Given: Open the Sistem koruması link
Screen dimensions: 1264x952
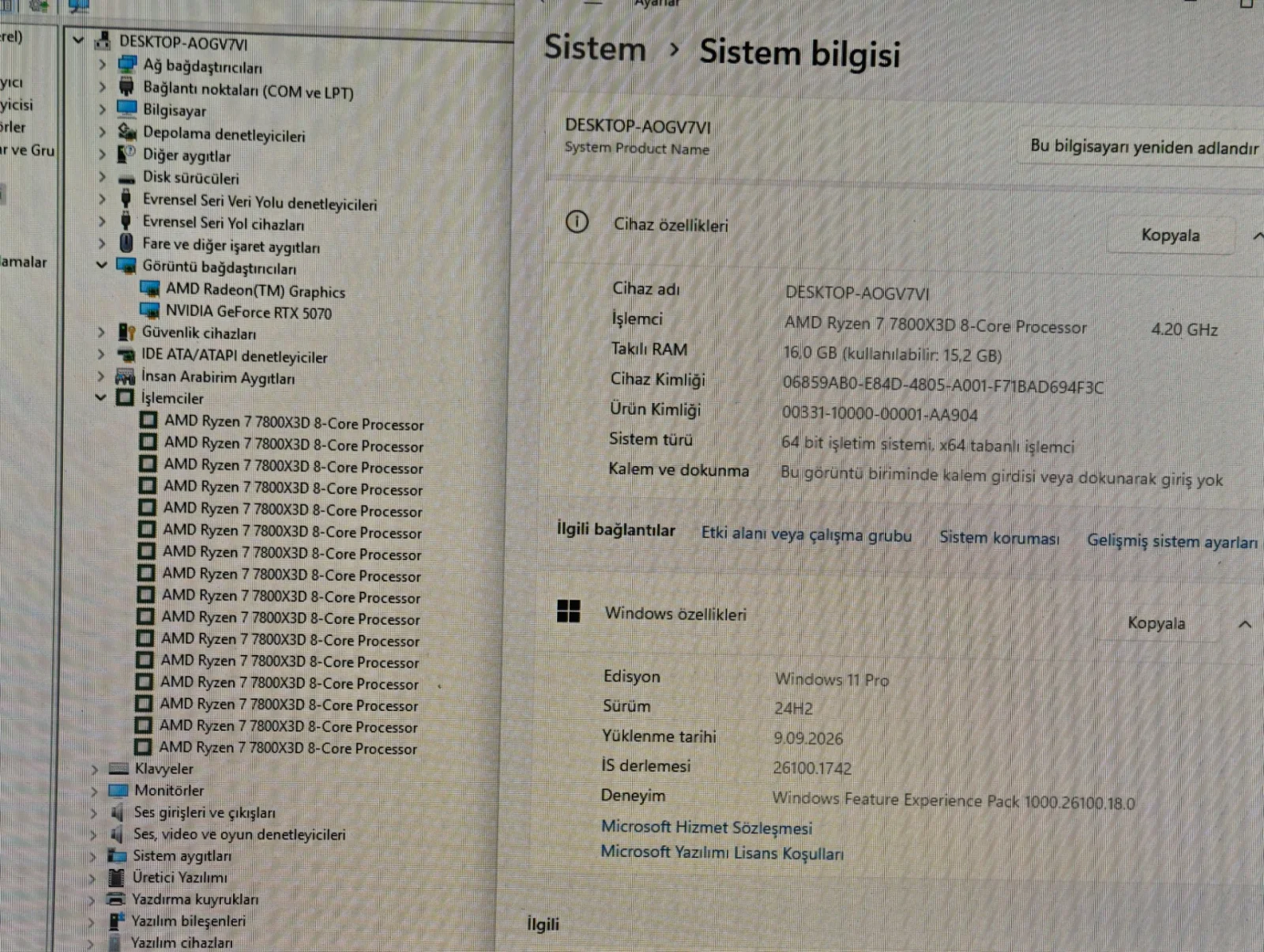Looking at the screenshot, I should [x=999, y=538].
